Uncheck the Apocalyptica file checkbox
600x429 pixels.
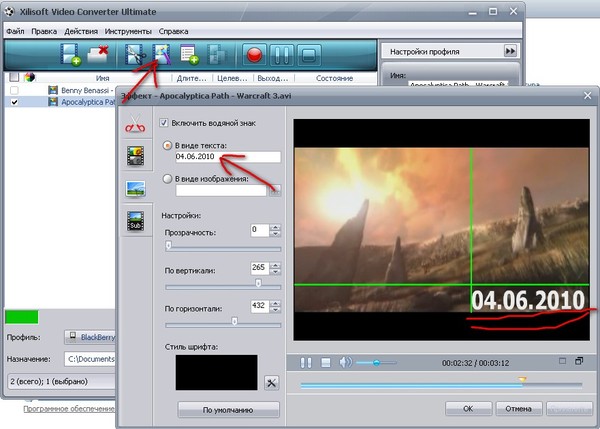(x=14, y=102)
